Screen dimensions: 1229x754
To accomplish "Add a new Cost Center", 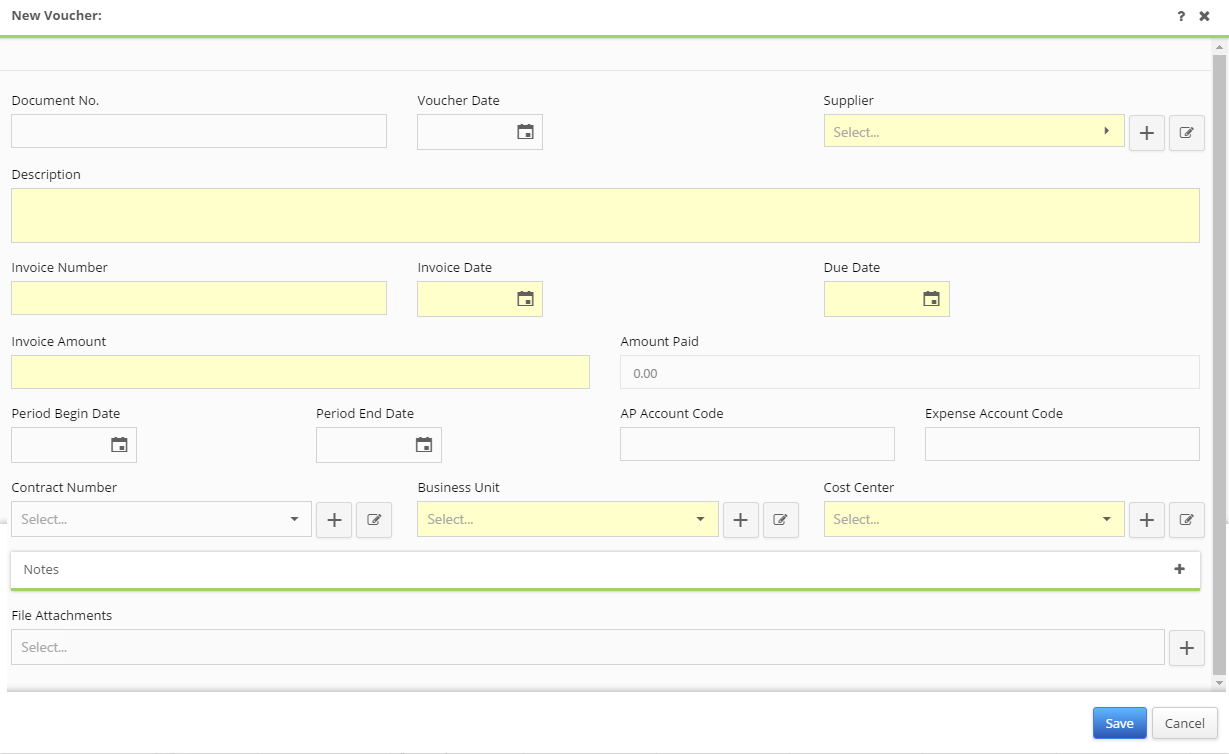I will coord(1147,520).
